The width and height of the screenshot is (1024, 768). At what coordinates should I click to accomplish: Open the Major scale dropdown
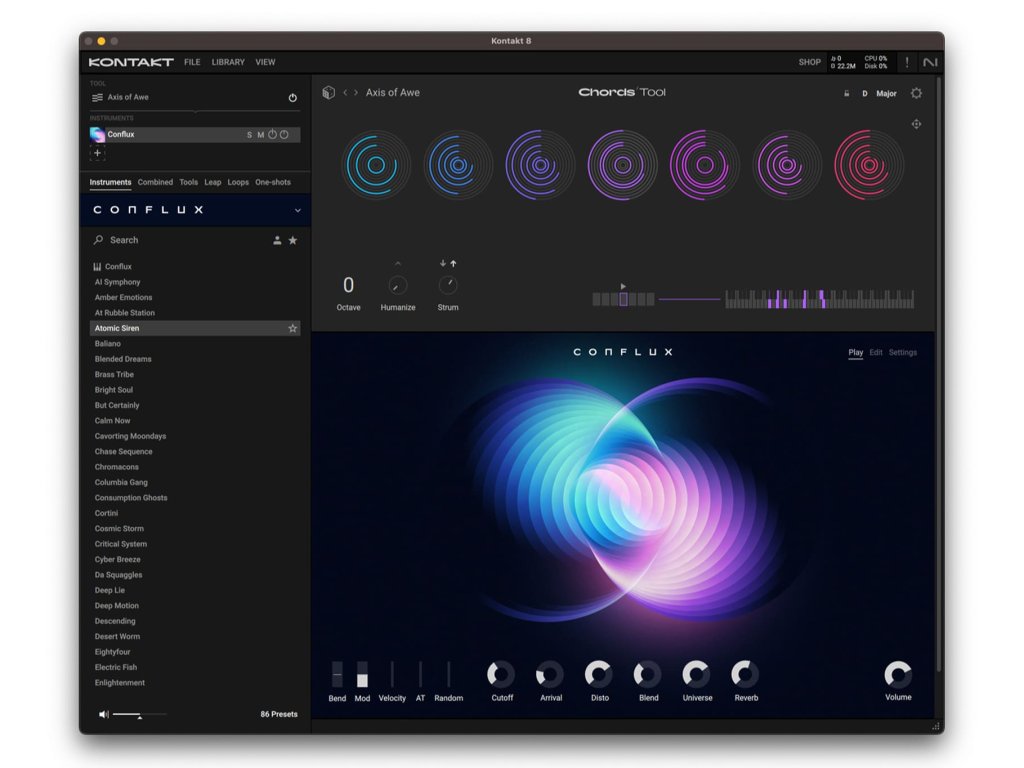tap(886, 93)
